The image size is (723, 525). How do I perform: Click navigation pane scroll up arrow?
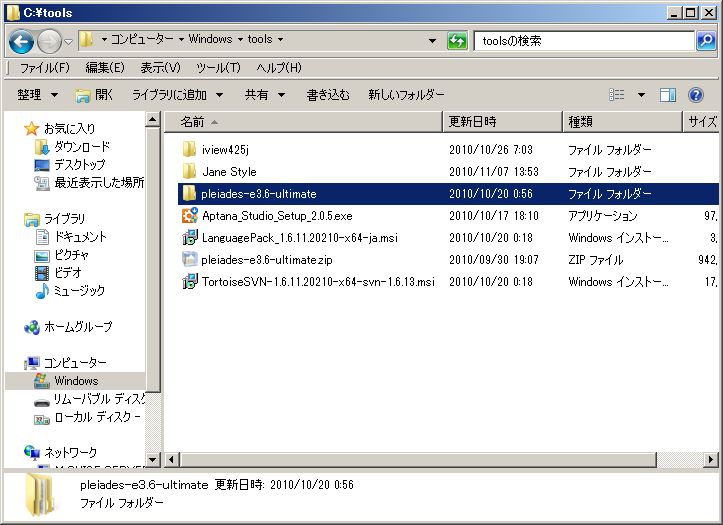(x=153, y=119)
